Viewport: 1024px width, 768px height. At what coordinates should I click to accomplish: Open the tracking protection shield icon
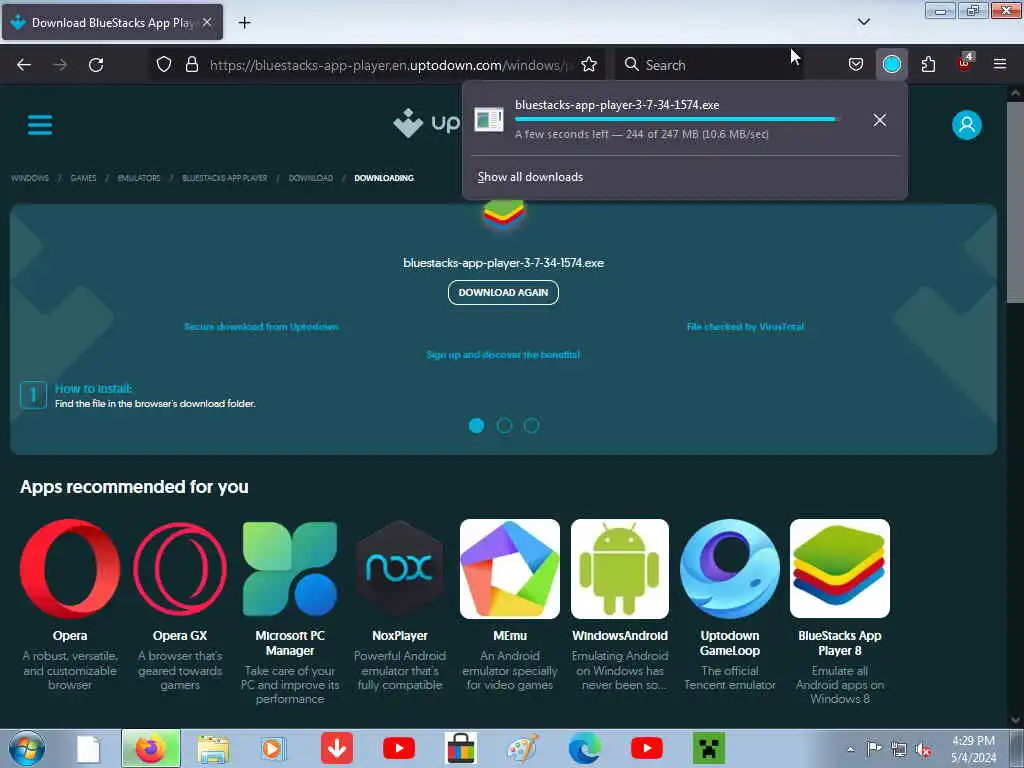pyautogui.click(x=164, y=65)
